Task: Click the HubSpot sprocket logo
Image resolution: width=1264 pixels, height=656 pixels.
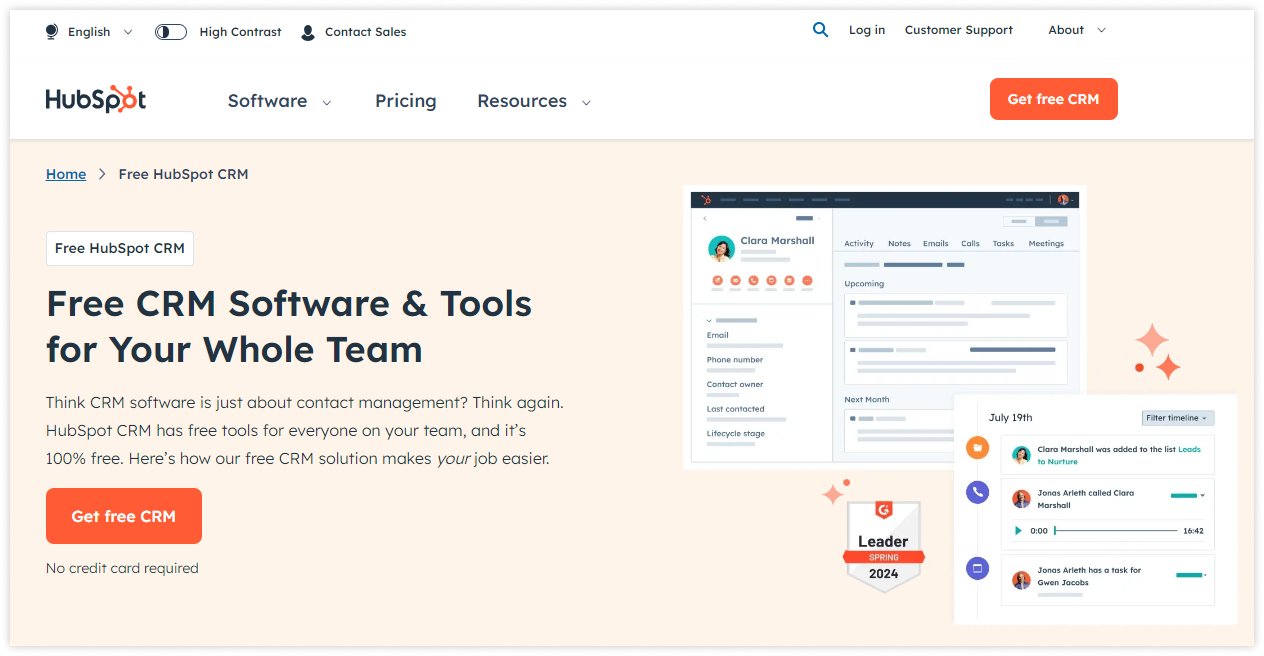Action: 95,98
